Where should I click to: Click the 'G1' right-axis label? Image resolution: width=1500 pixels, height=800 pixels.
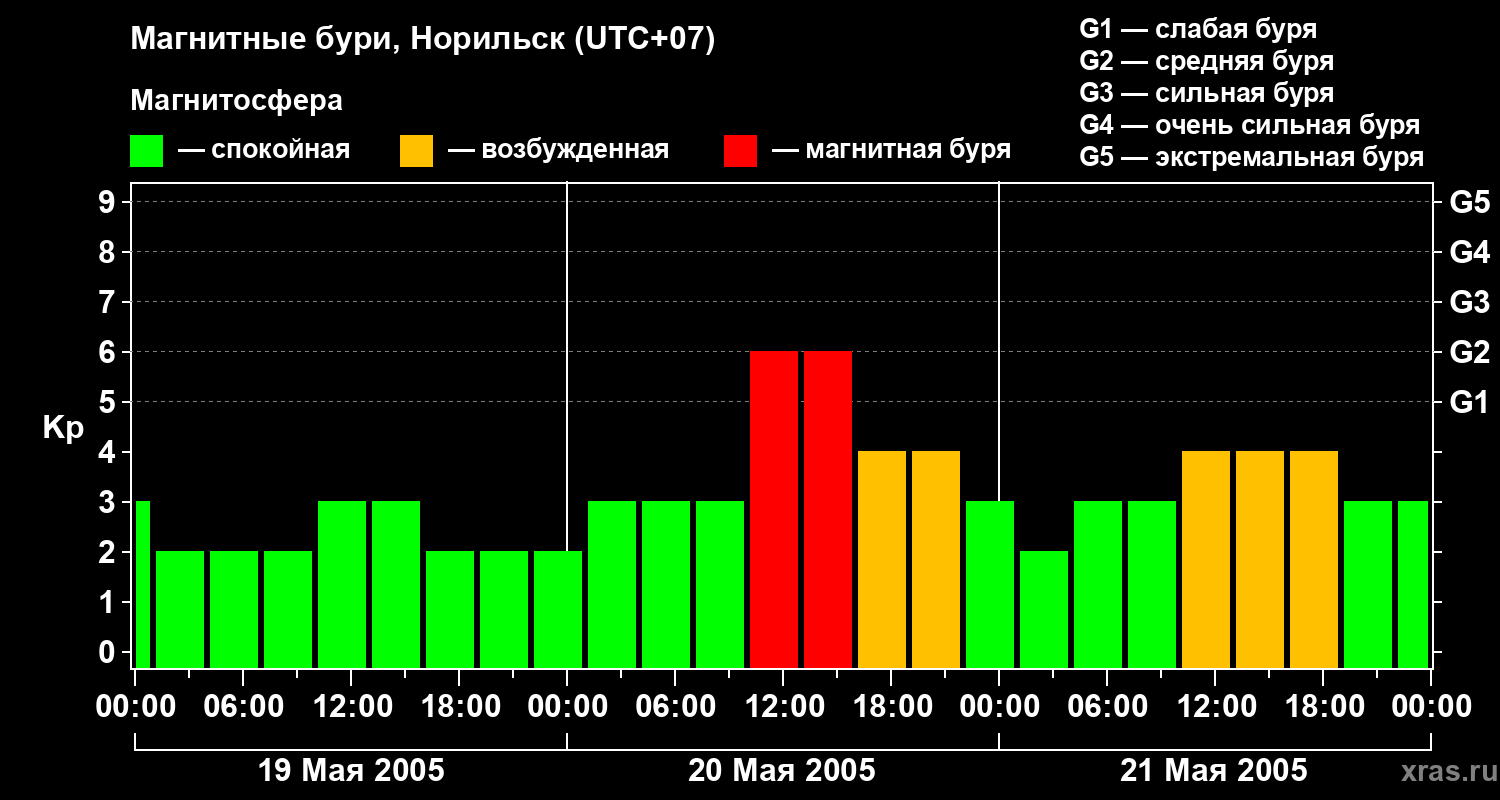pos(1469,402)
